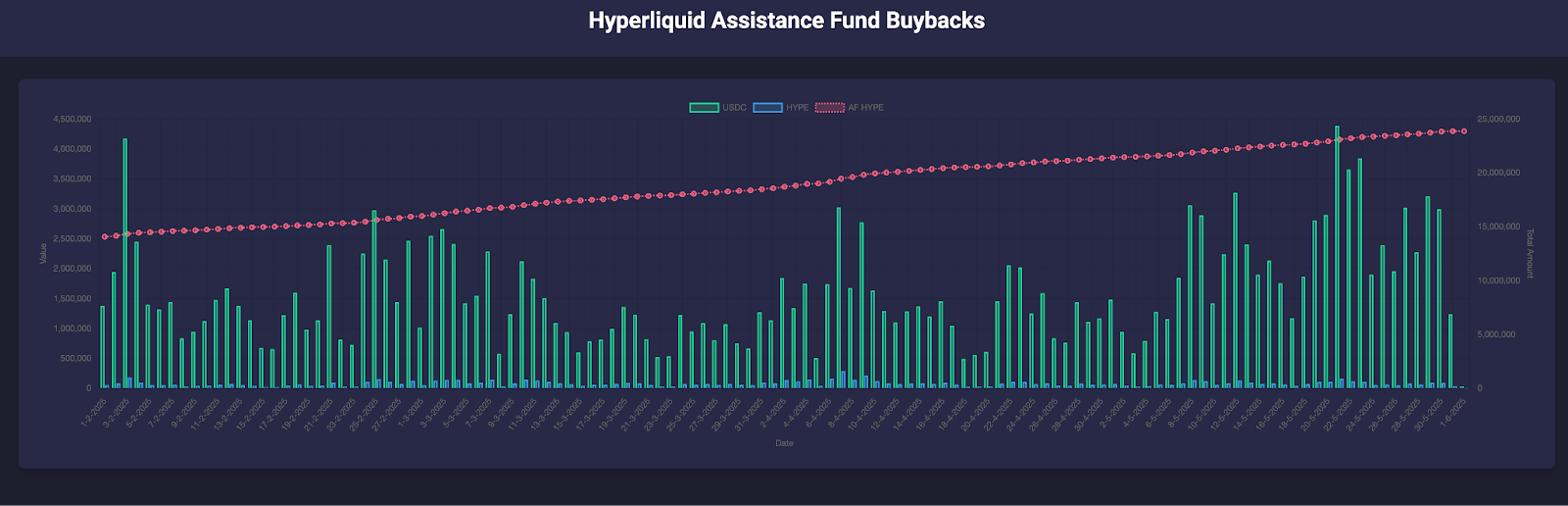Click the Date axis title
This screenshot has height=506, width=1568.
tap(784, 443)
